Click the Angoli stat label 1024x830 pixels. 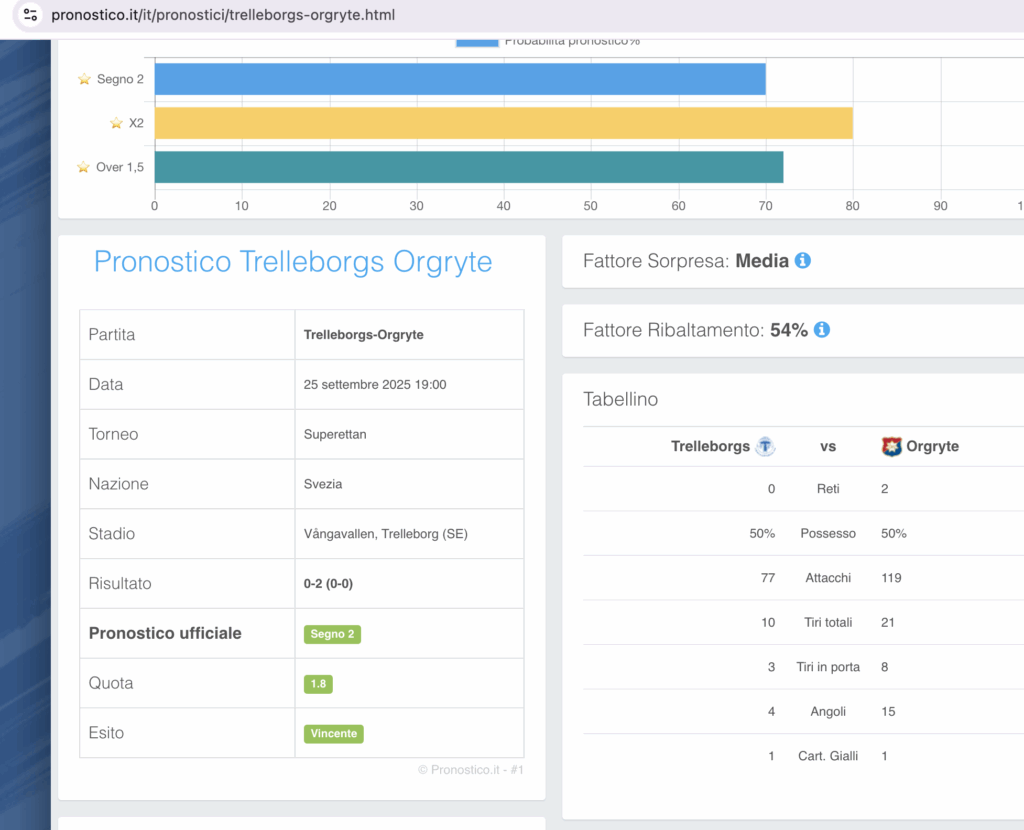[828, 711]
